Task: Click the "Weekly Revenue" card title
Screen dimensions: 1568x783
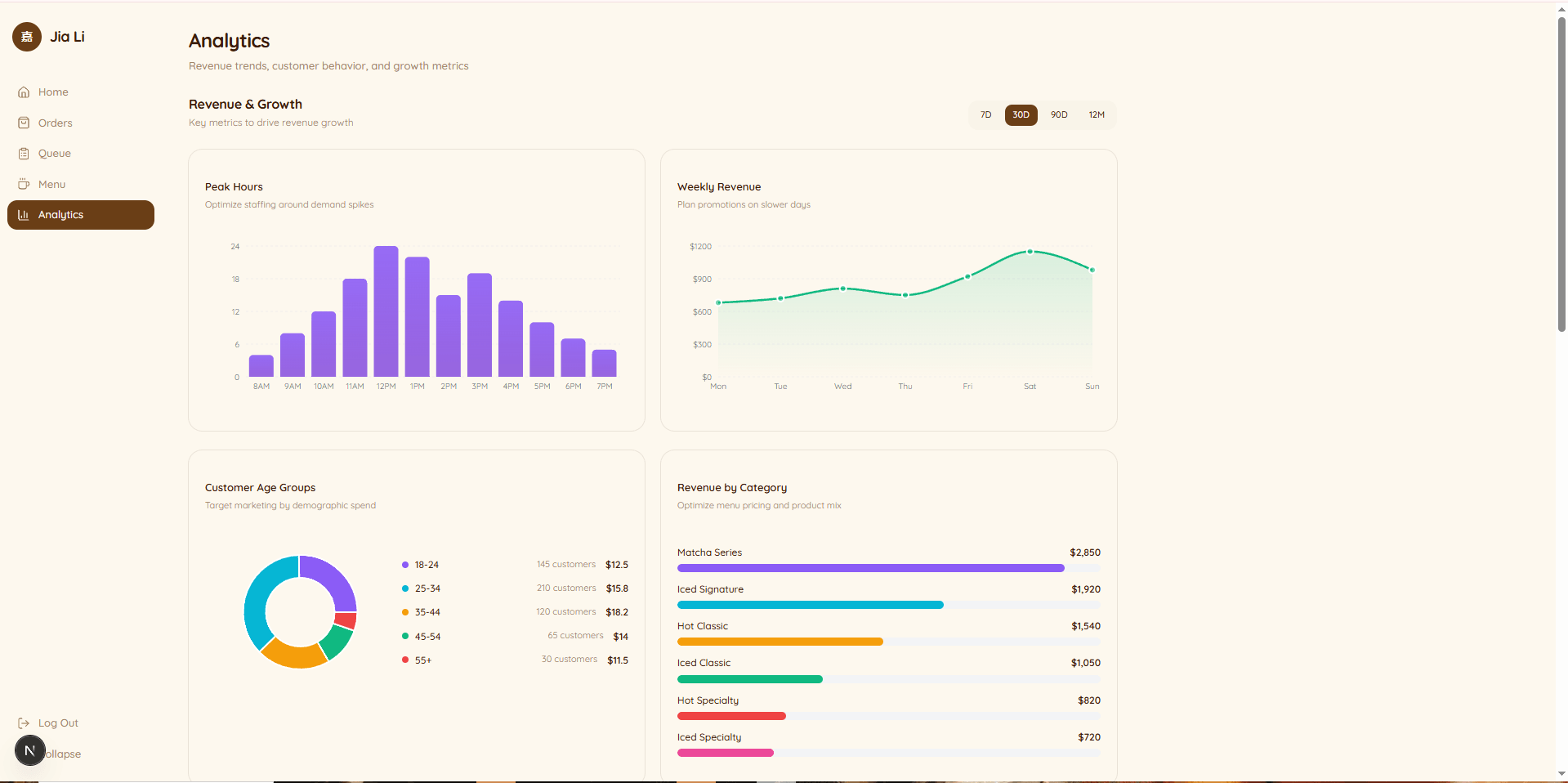Action: click(x=719, y=187)
